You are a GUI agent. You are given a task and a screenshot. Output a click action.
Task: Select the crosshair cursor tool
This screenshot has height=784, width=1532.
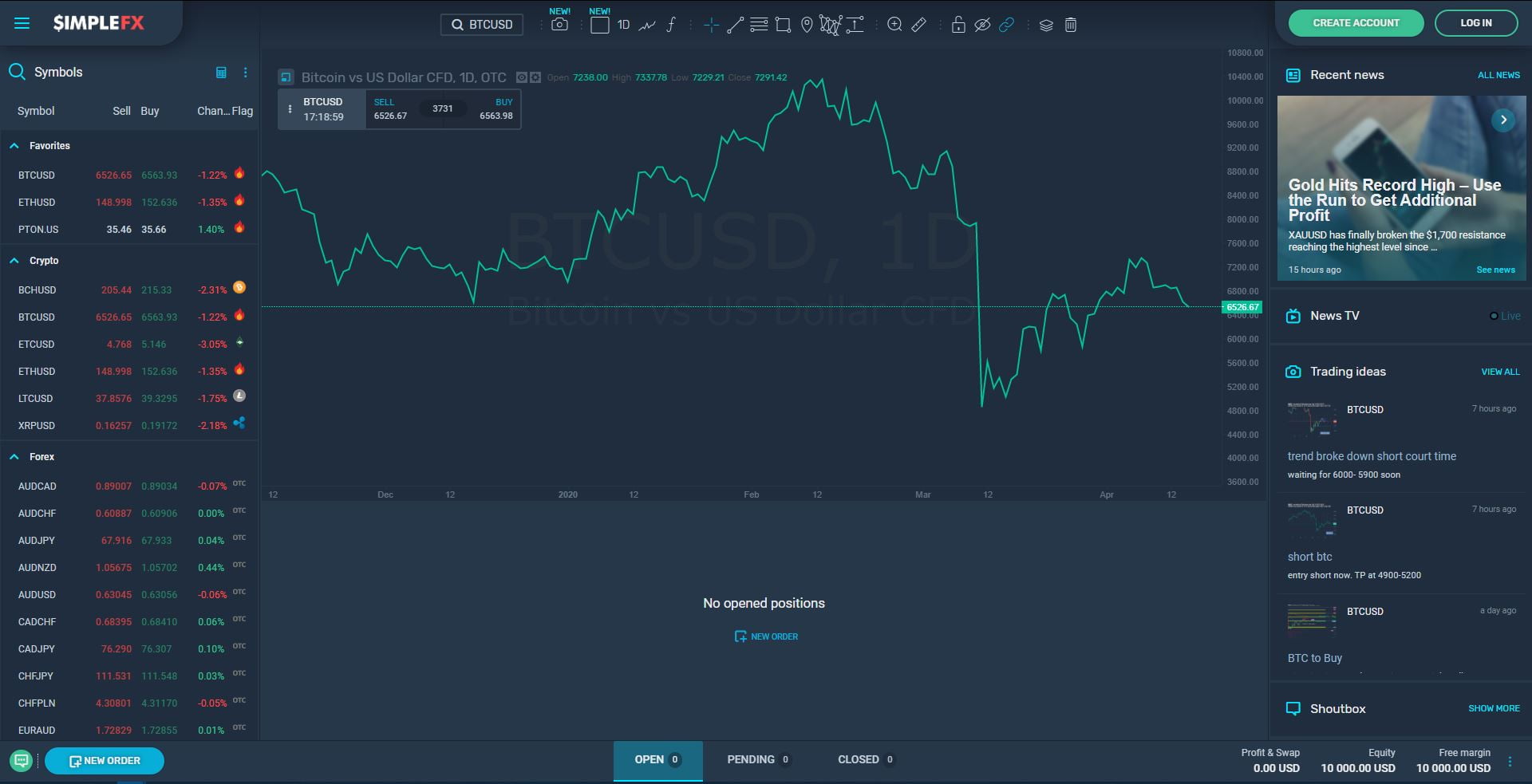[x=711, y=25]
